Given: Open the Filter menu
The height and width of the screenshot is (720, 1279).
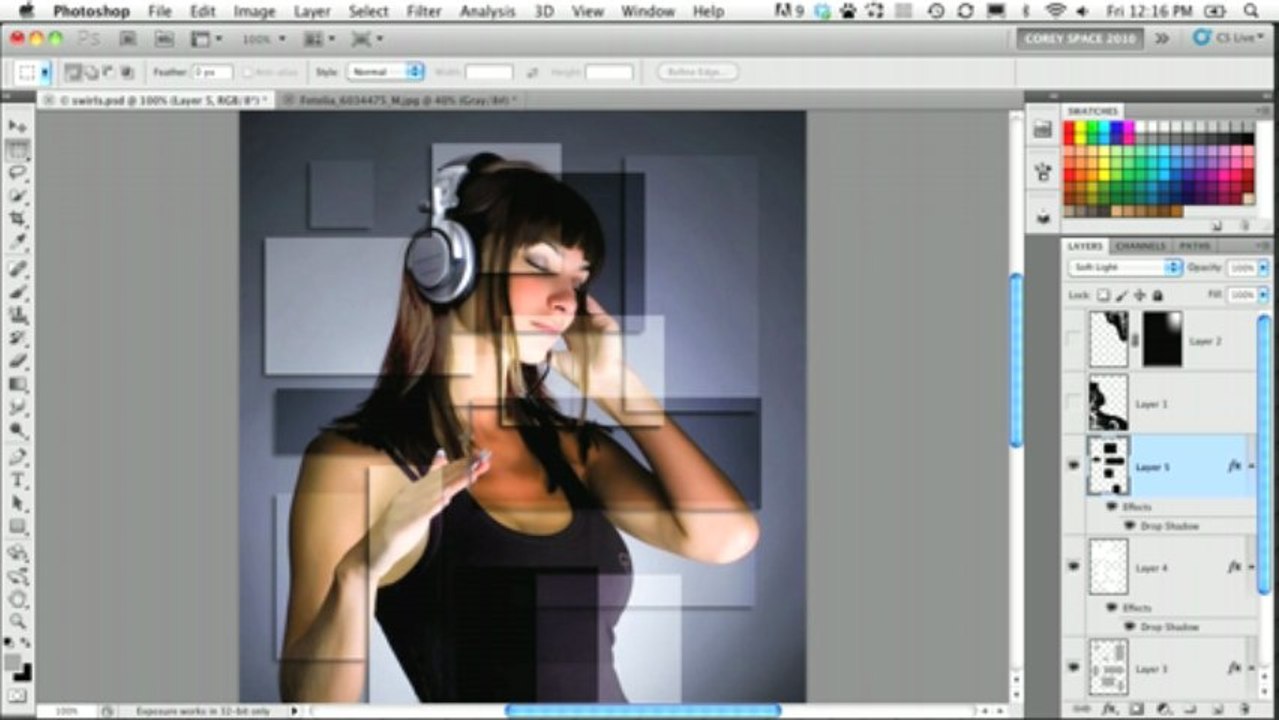Looking at the screenshot, I should pos(424,11).
